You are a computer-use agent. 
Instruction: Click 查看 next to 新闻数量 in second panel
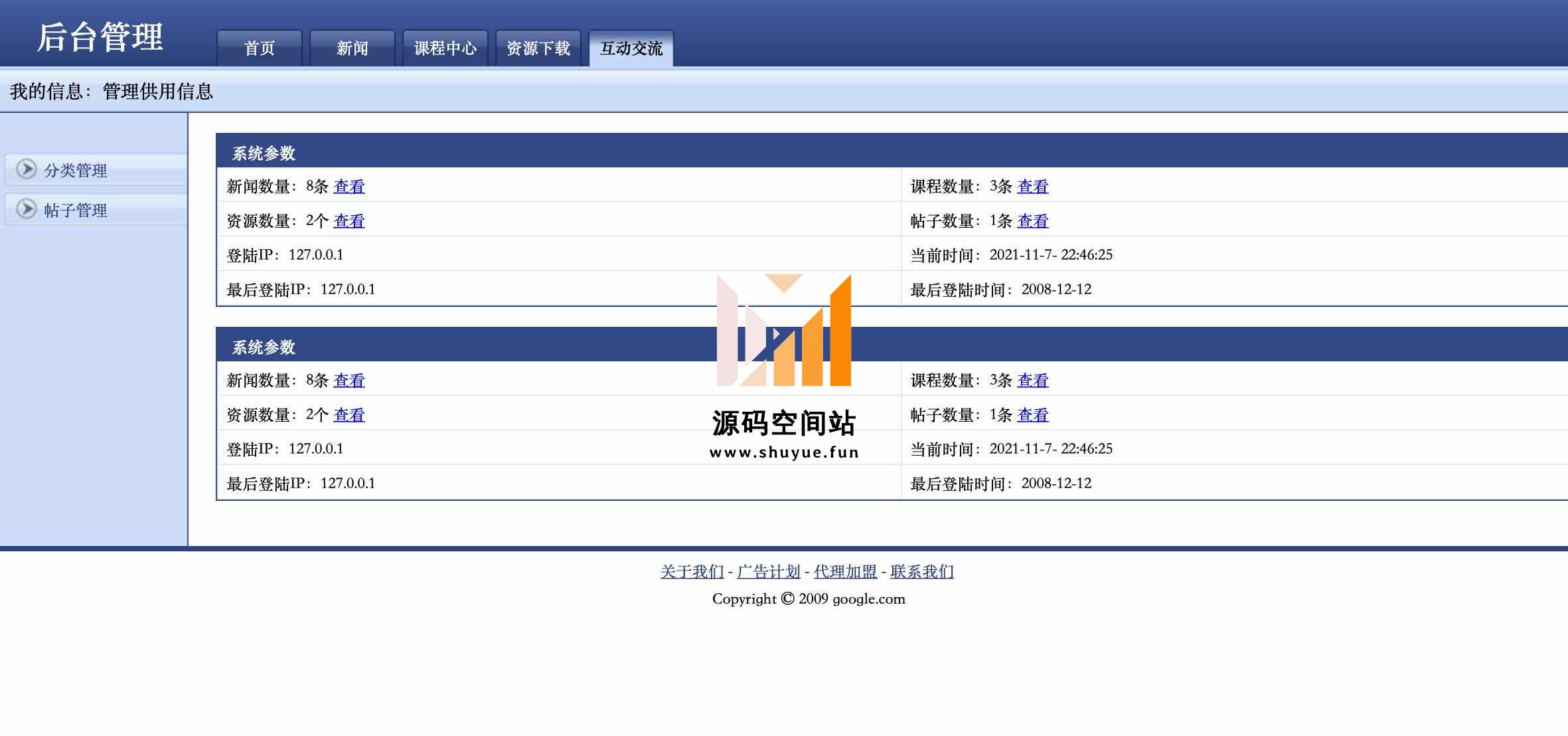tap(349, 381)
